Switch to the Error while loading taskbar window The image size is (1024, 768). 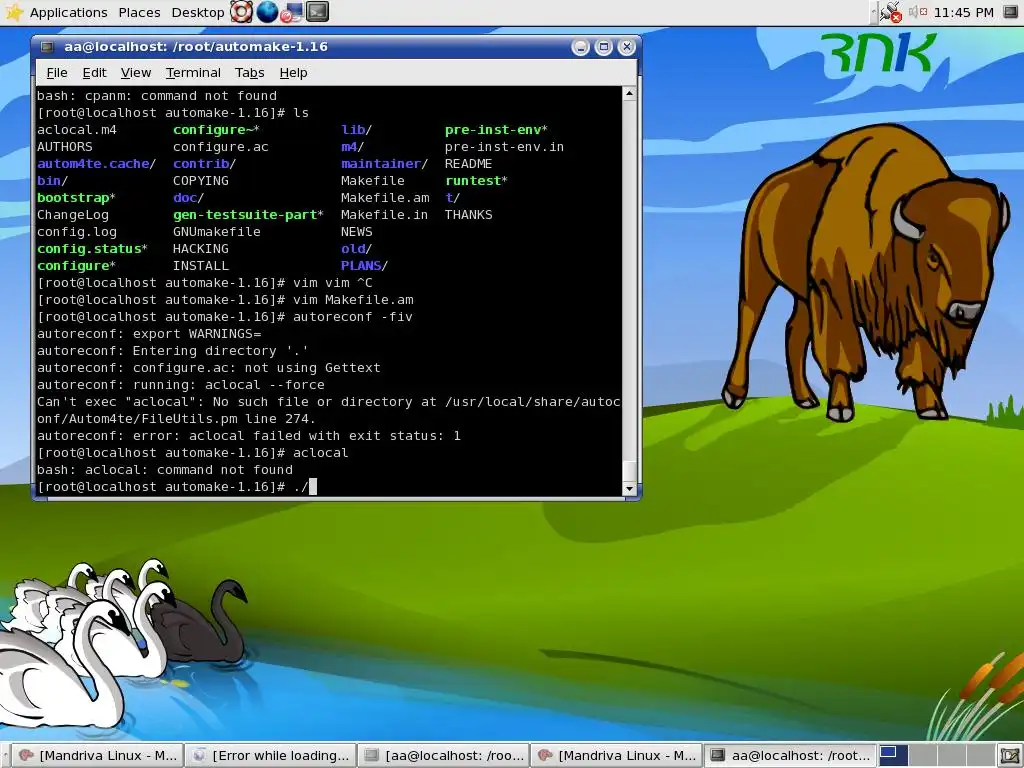coord(270,756)
